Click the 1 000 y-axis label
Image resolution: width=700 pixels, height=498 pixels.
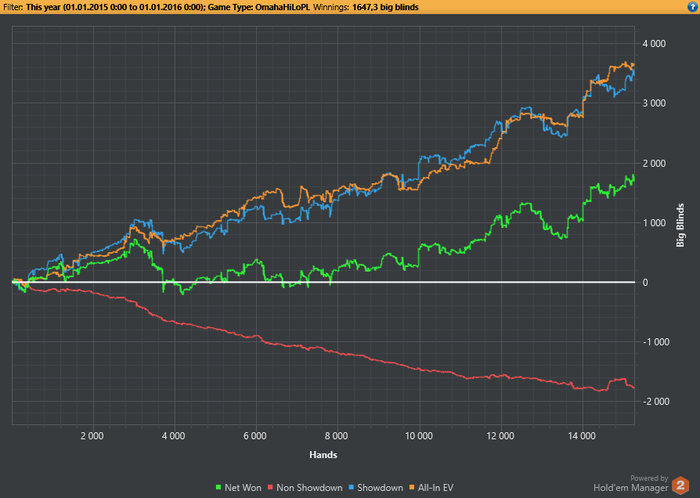coord(654,223)
